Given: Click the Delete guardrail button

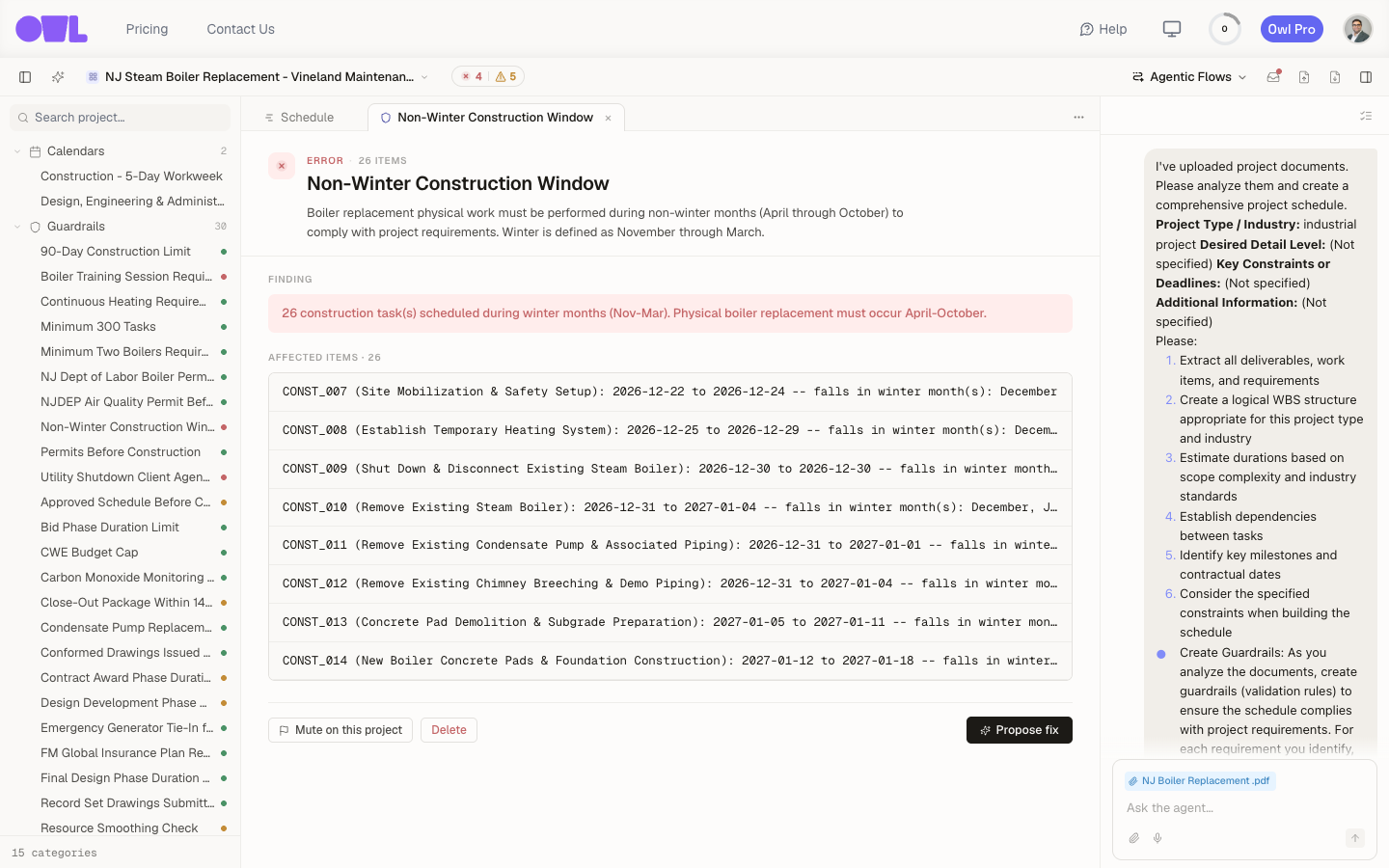Looking at the screenshot, I should coord(449,730).
